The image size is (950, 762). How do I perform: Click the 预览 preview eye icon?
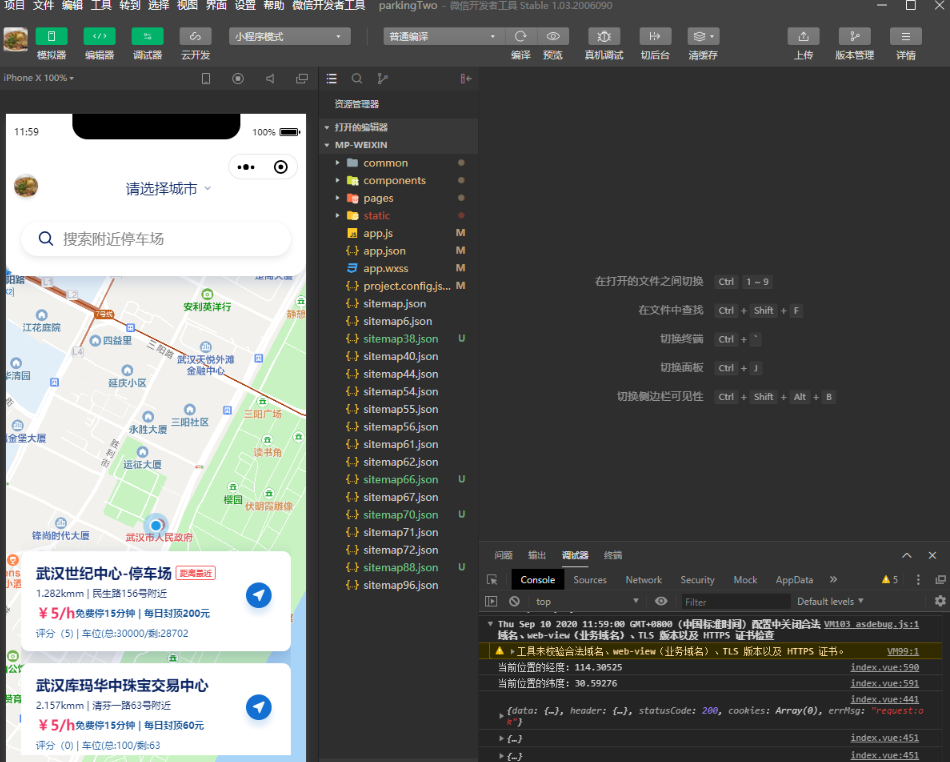tap(552, 37)
